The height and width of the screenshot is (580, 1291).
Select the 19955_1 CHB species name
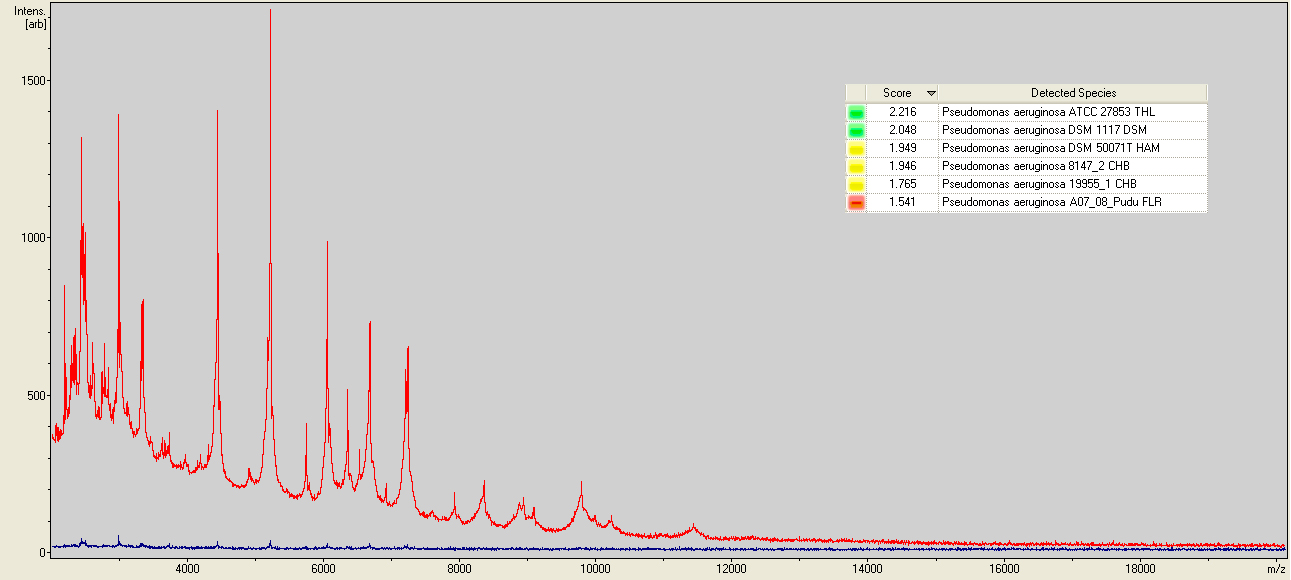pos(1038,185)
